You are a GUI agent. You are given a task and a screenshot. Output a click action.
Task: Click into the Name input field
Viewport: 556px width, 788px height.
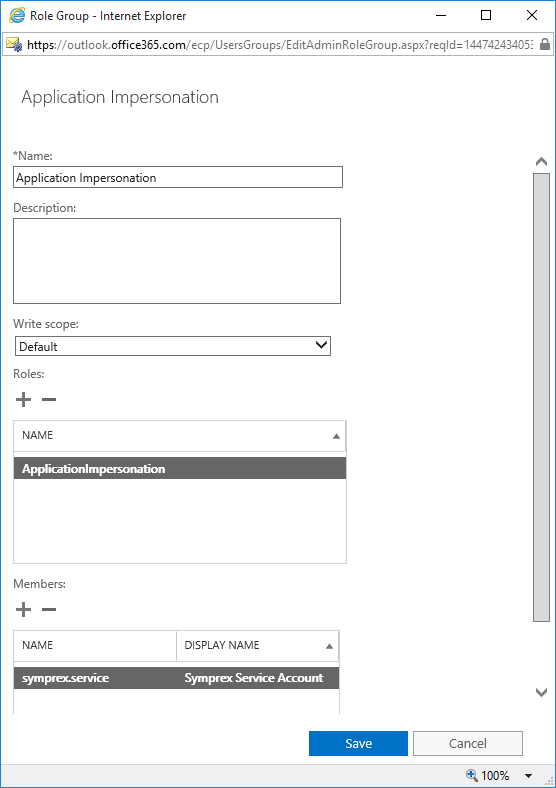(178, 177)
